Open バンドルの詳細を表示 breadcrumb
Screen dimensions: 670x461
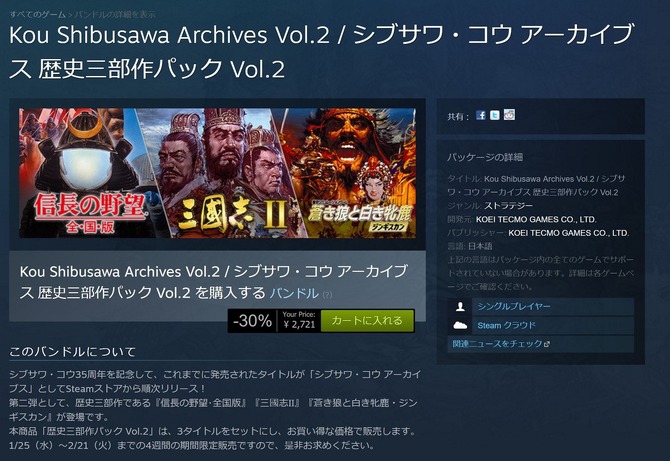[115, 15]
